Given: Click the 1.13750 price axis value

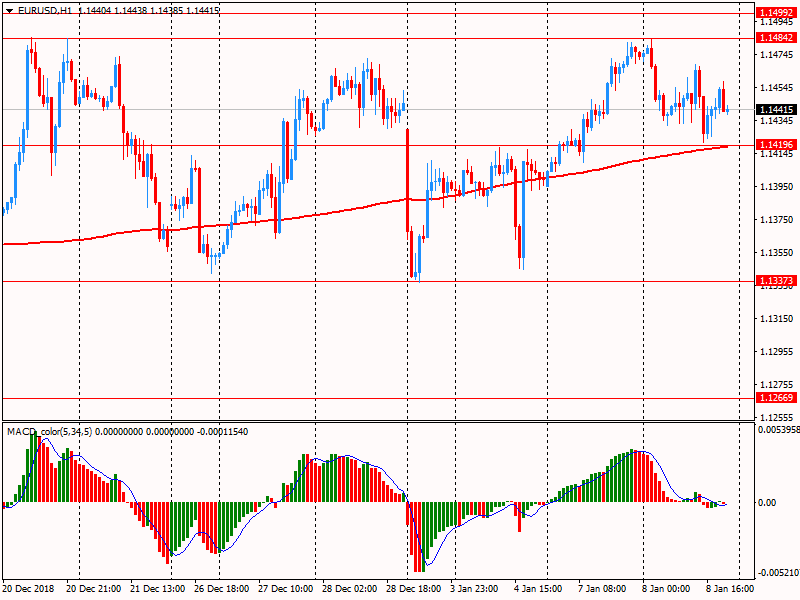Looking at the screenshot, I should (x=776, y=220).
